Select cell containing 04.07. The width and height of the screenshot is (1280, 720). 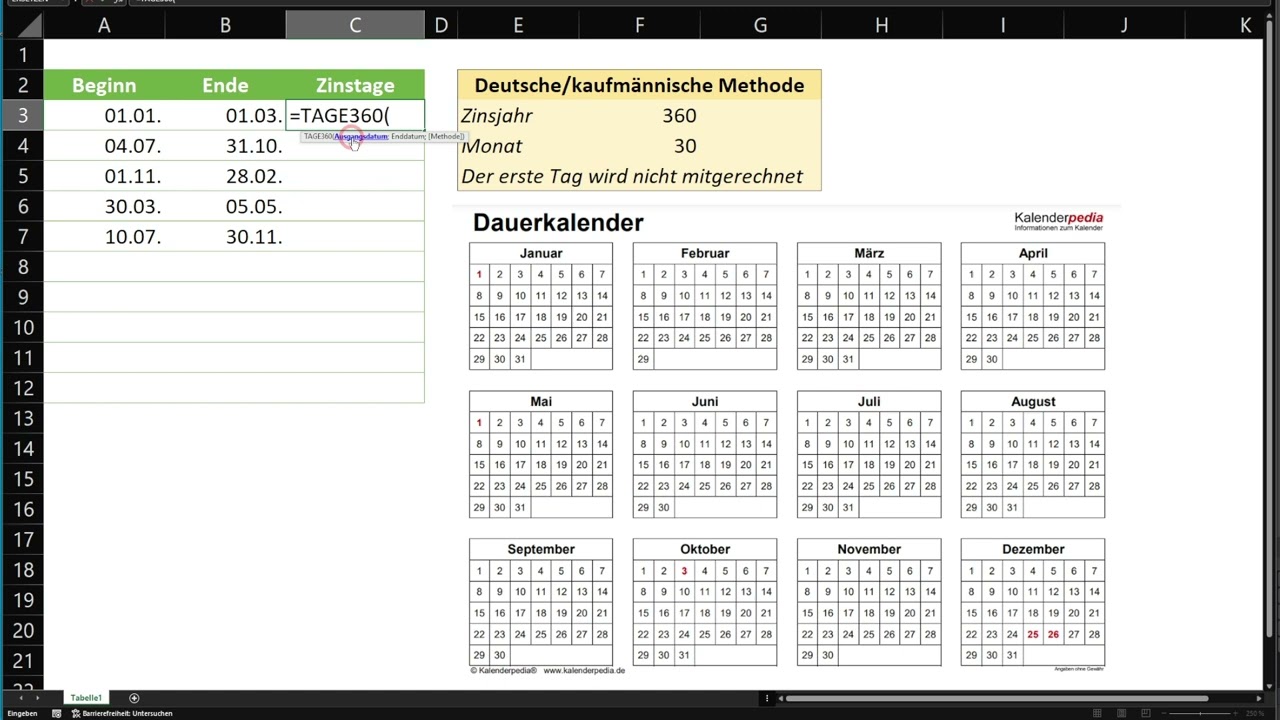(104, 146)
